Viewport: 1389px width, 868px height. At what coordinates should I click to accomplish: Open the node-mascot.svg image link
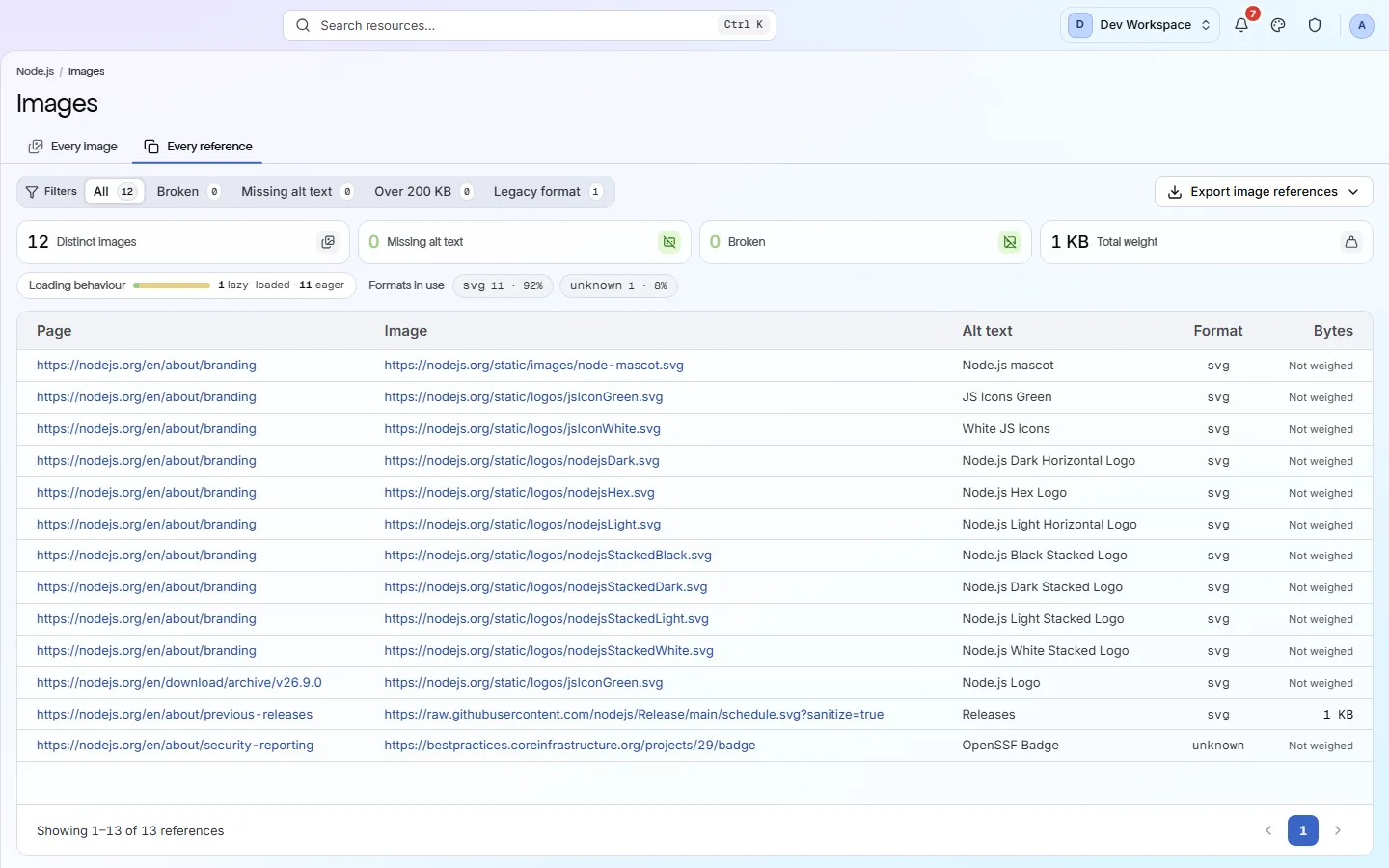point(533,366)
